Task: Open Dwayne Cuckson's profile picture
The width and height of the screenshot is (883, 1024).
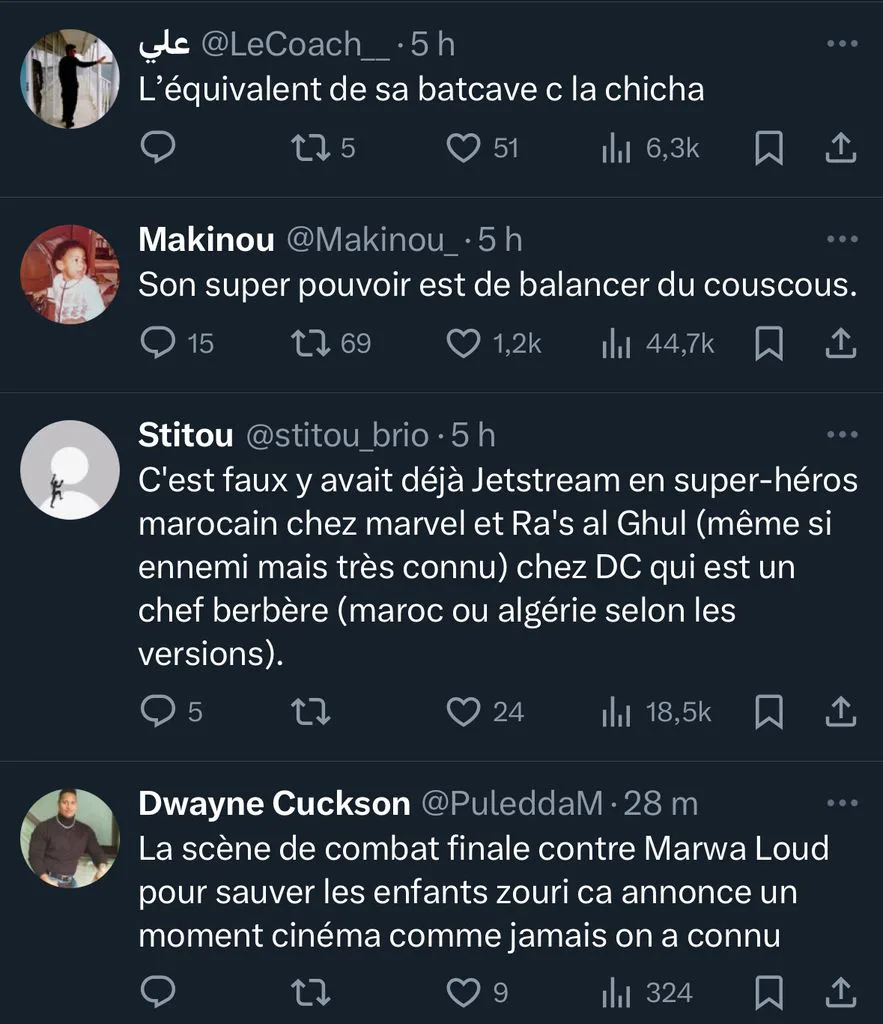Action: (x=70, y=839)
